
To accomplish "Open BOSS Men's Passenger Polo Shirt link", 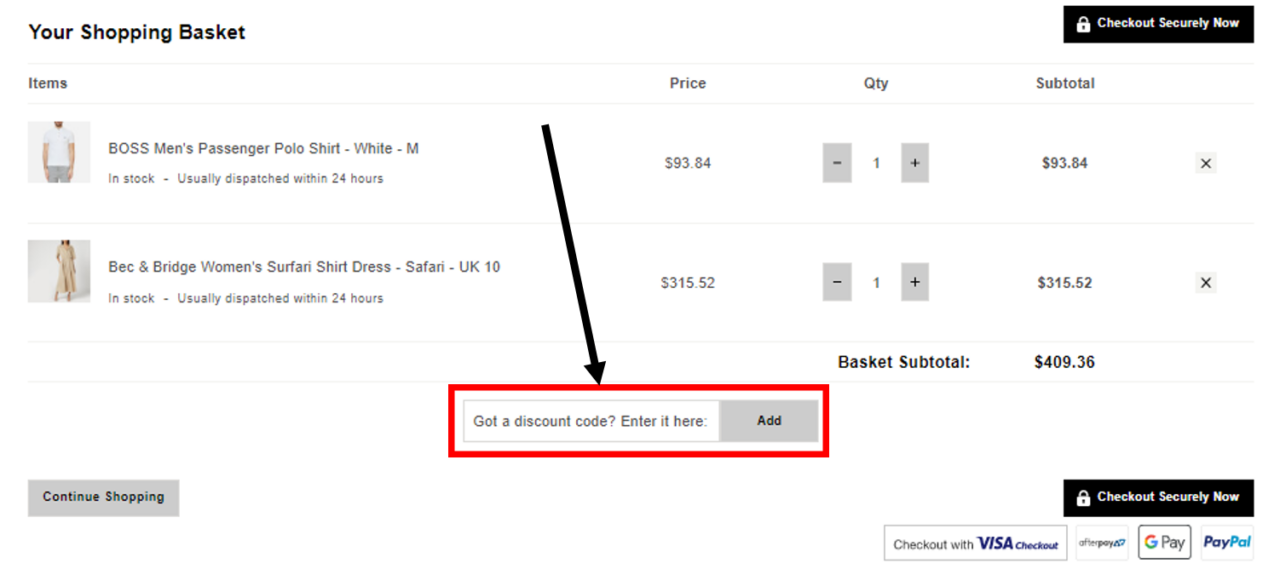I will click(263, 148).
